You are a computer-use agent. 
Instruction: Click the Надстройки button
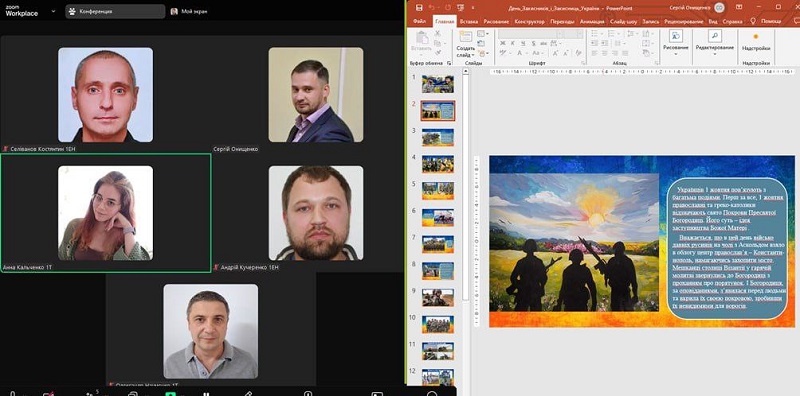pos(756,42)
